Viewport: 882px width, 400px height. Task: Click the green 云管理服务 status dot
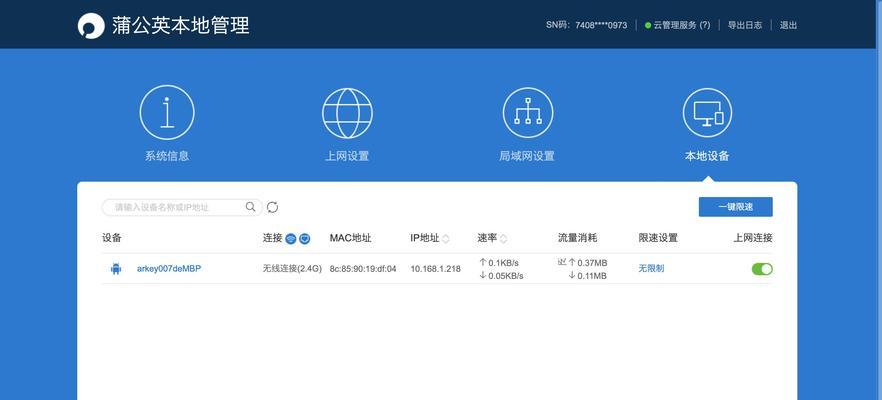648,25
